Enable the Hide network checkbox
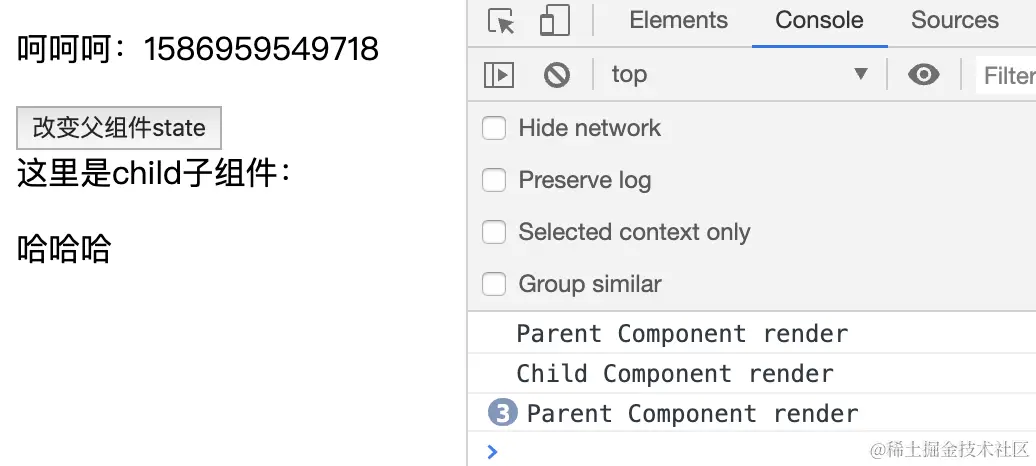The width and height of the screenshot is (1036, 466). click(x=494, y=128)
